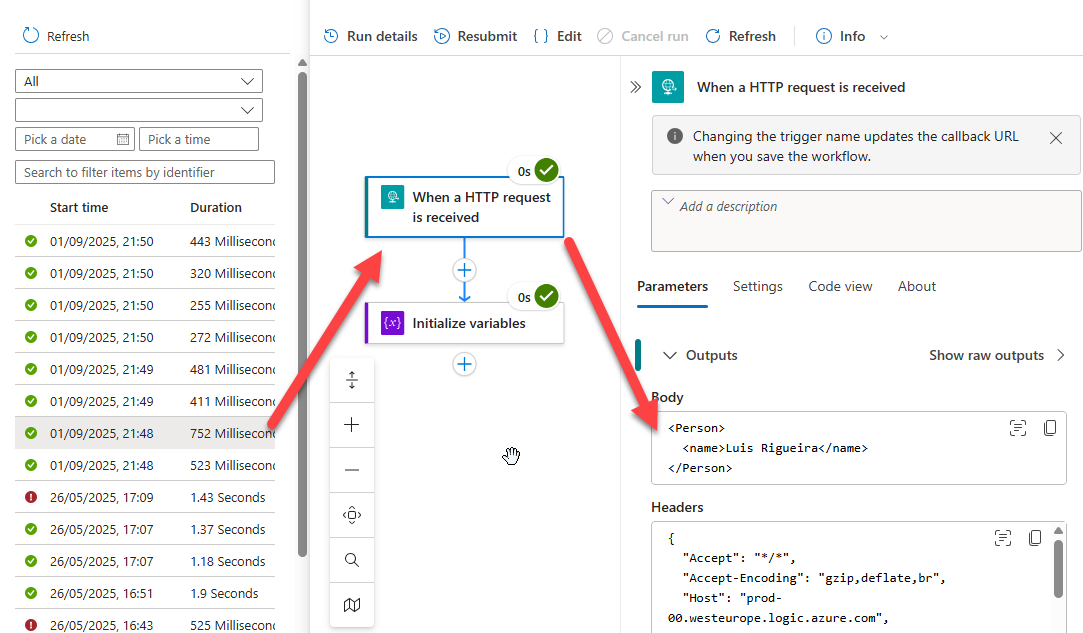Click the search magnifier in canvas controls
This screenshot has width=1083, height=633.
click(352, 560)
